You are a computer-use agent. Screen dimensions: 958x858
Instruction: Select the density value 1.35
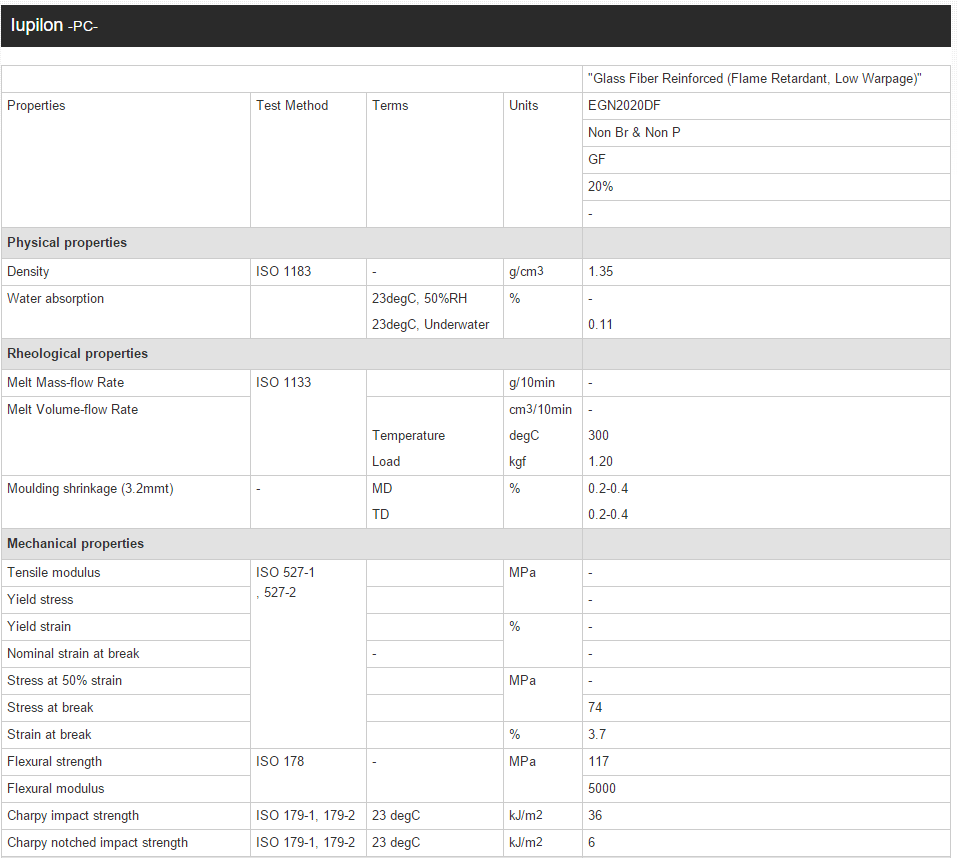click(600, 271)
